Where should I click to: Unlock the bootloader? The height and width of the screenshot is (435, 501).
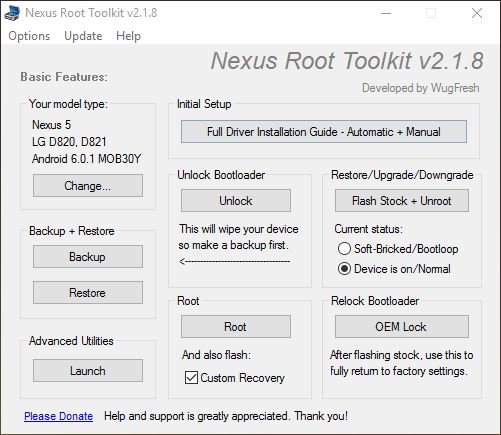pyautogui.click(x=236, y=201)
